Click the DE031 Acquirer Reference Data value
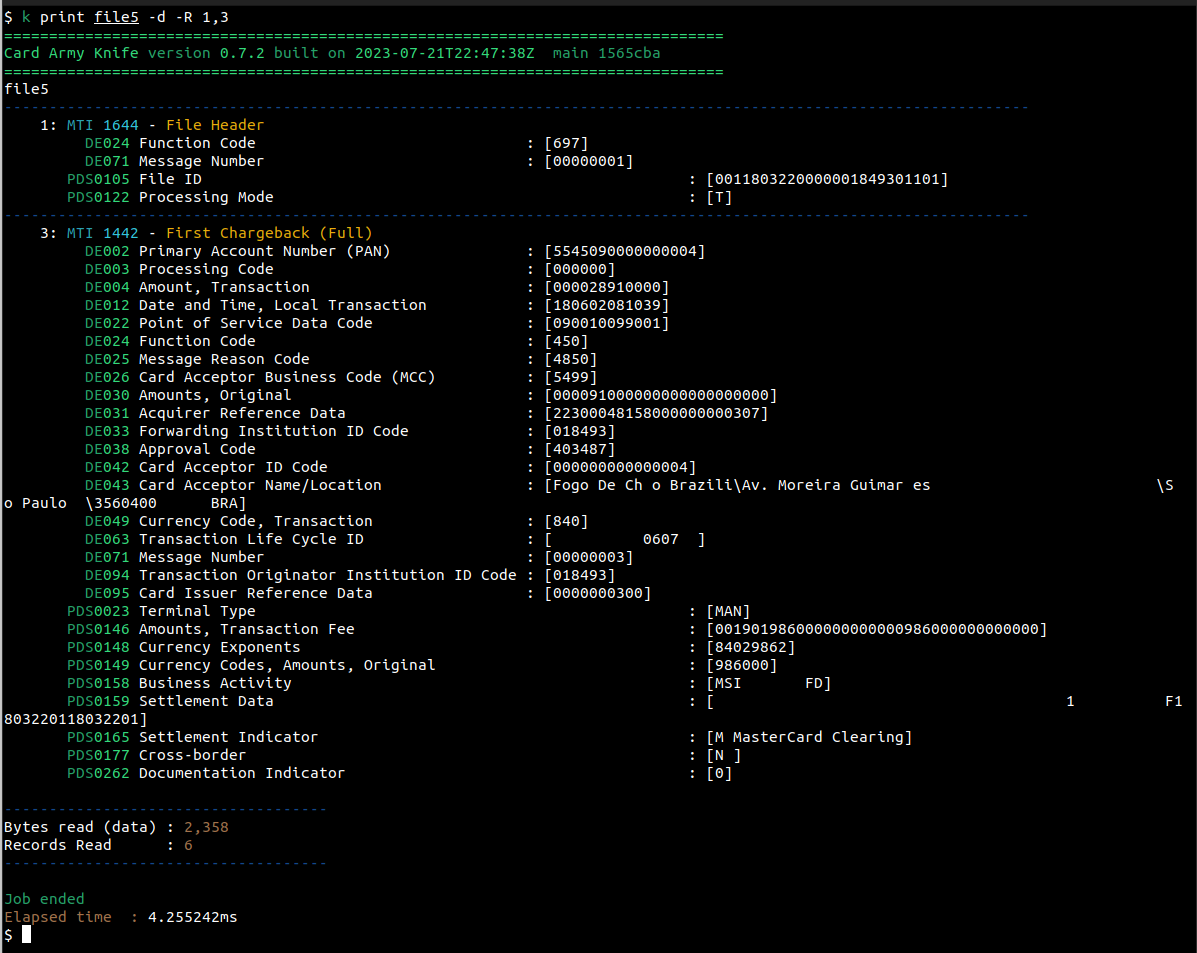The image size is (1197, 953). pyautogui.click(x=656, y=413)
